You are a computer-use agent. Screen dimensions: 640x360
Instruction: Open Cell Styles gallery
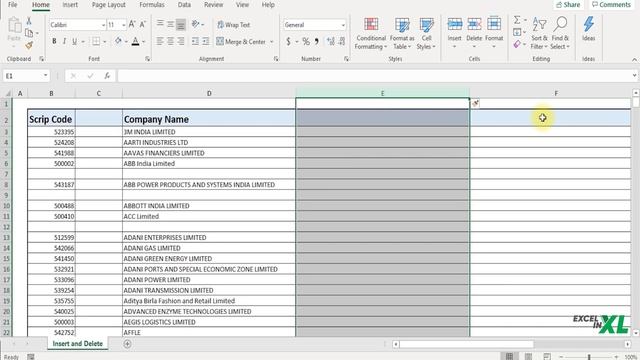(x=426, y=33)
